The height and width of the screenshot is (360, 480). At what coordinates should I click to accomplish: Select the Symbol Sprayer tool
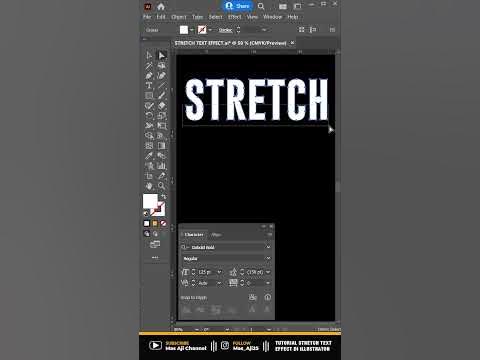point(149,166)
